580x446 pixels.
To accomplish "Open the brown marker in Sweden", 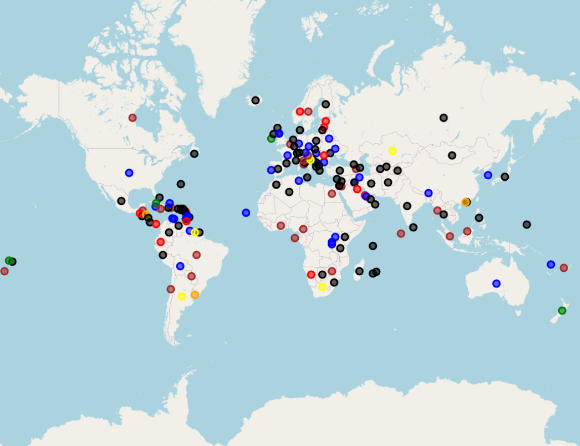I will tap(308, 111).
